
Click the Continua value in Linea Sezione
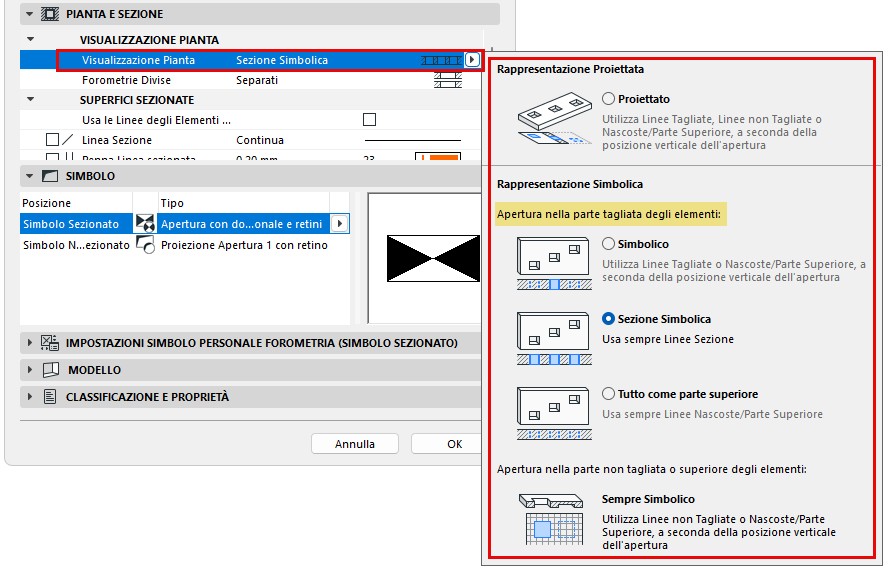click(x=260, y=140)
